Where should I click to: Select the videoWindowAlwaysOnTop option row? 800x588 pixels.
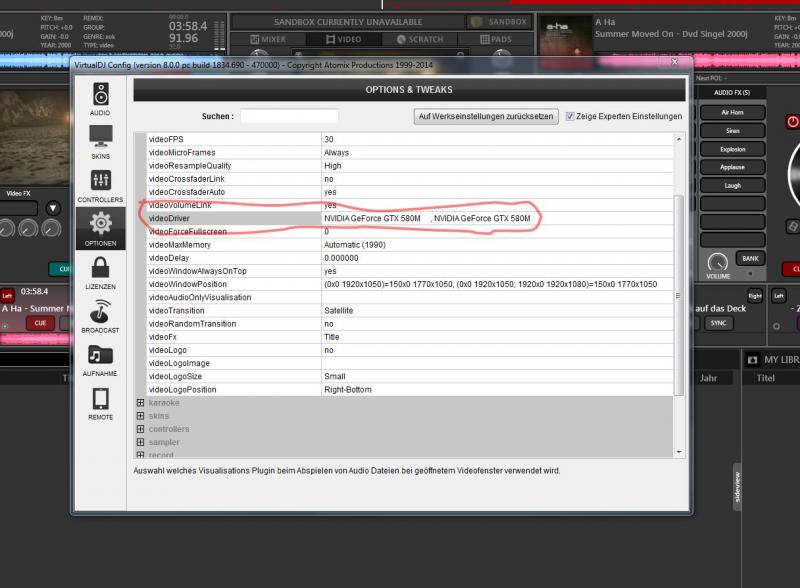tap(410, 271)
